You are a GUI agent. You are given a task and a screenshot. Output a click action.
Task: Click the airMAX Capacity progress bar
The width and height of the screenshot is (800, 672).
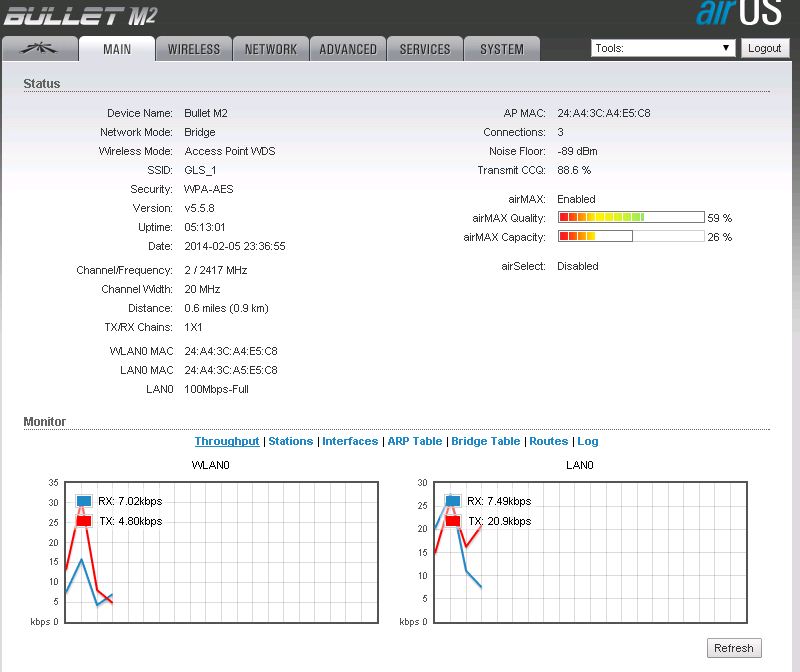[x=631, y=236]
